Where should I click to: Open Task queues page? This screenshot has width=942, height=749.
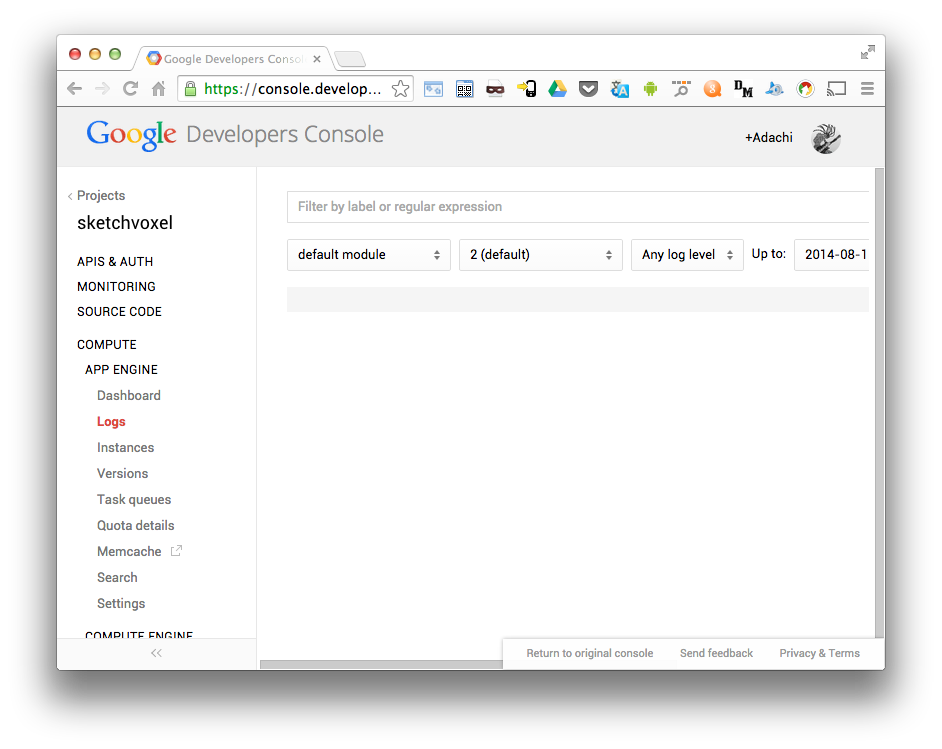tap(134, 499)
